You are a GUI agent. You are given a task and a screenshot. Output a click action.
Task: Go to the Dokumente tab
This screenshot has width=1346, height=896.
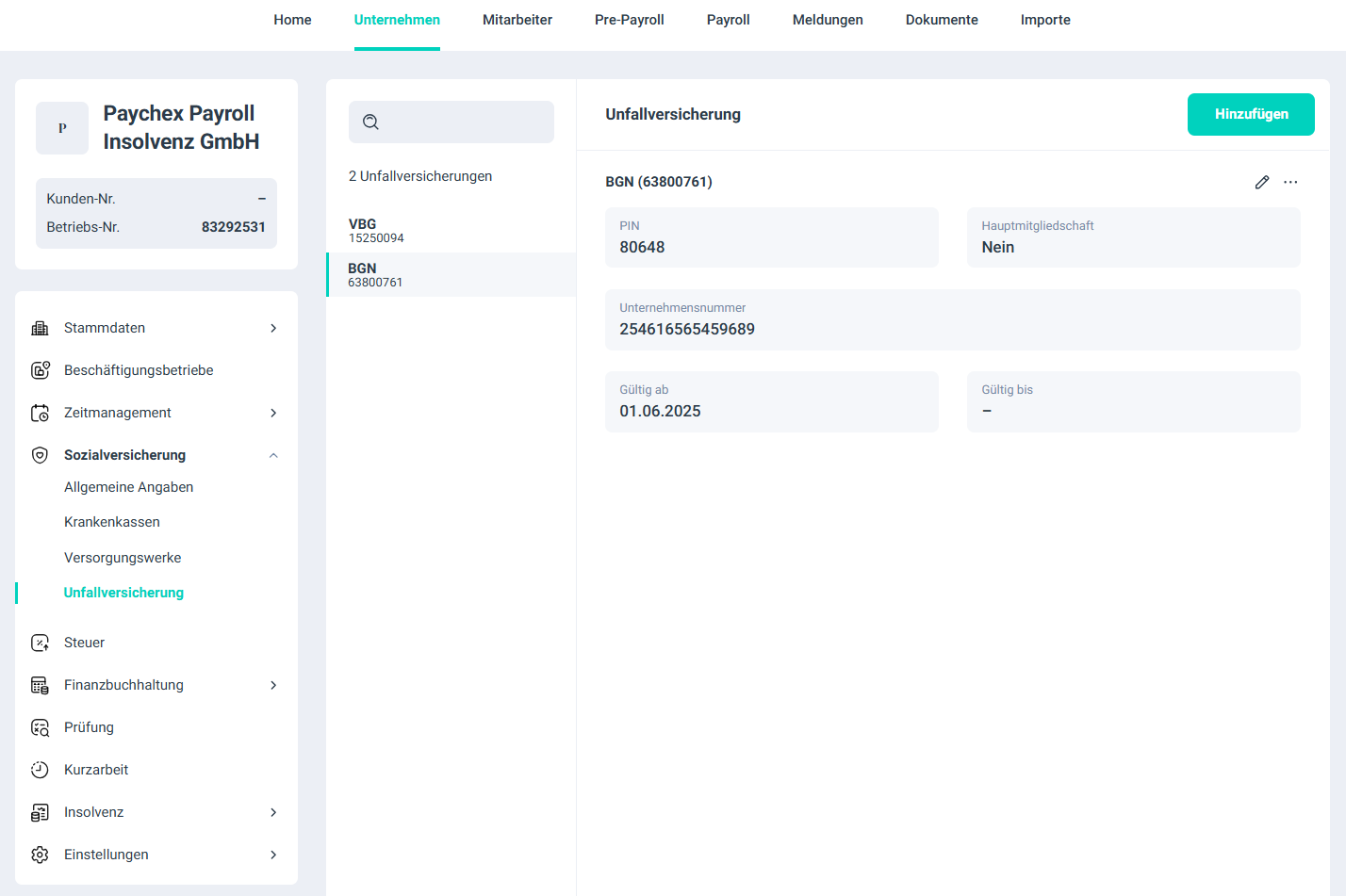click(x=941, y=20)
